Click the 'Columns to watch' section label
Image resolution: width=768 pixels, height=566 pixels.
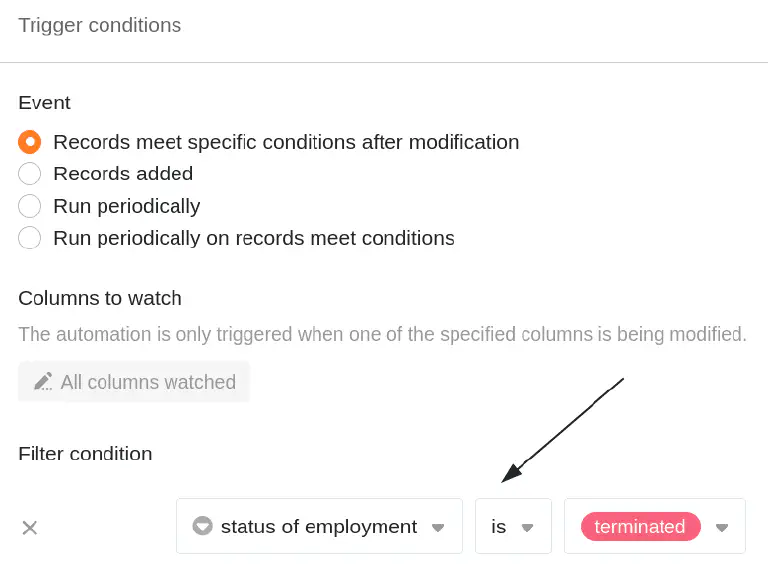pos(100,298)
